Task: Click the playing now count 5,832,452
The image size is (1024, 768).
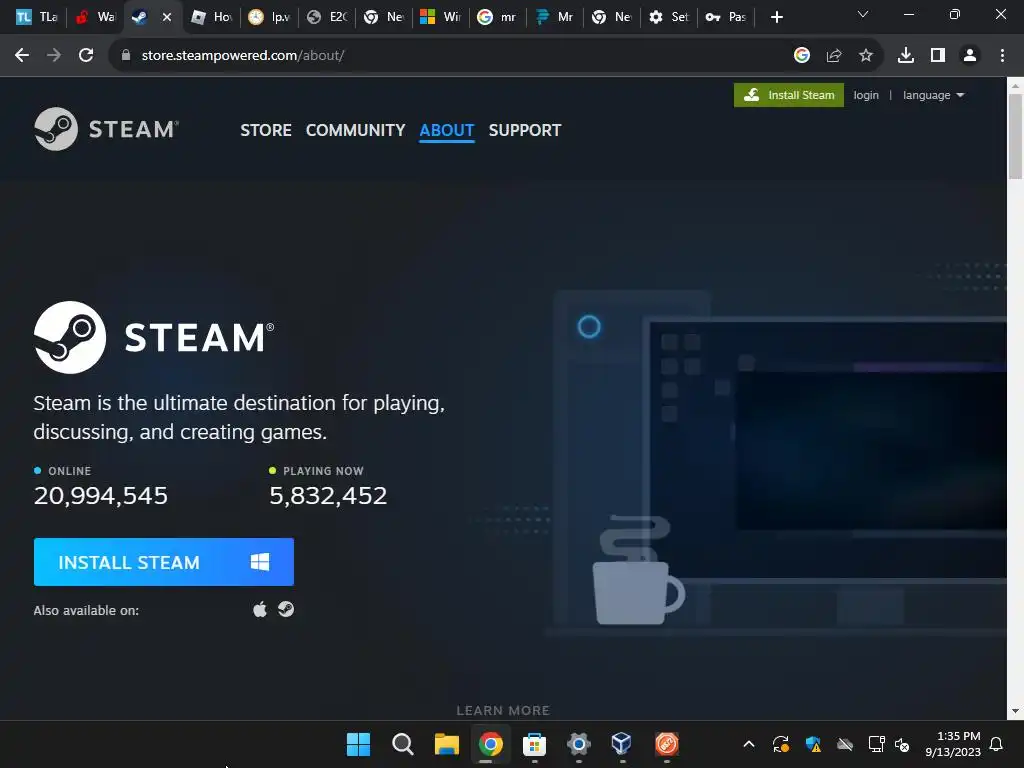Action: tap(328, 496)
